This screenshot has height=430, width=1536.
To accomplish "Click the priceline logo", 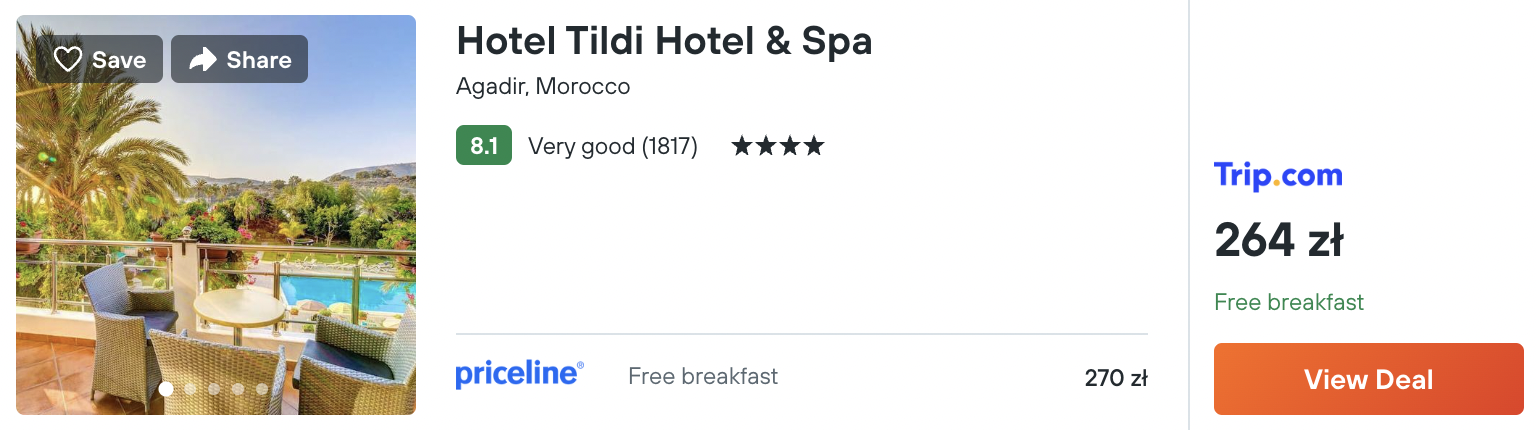I will click(519, 376).
